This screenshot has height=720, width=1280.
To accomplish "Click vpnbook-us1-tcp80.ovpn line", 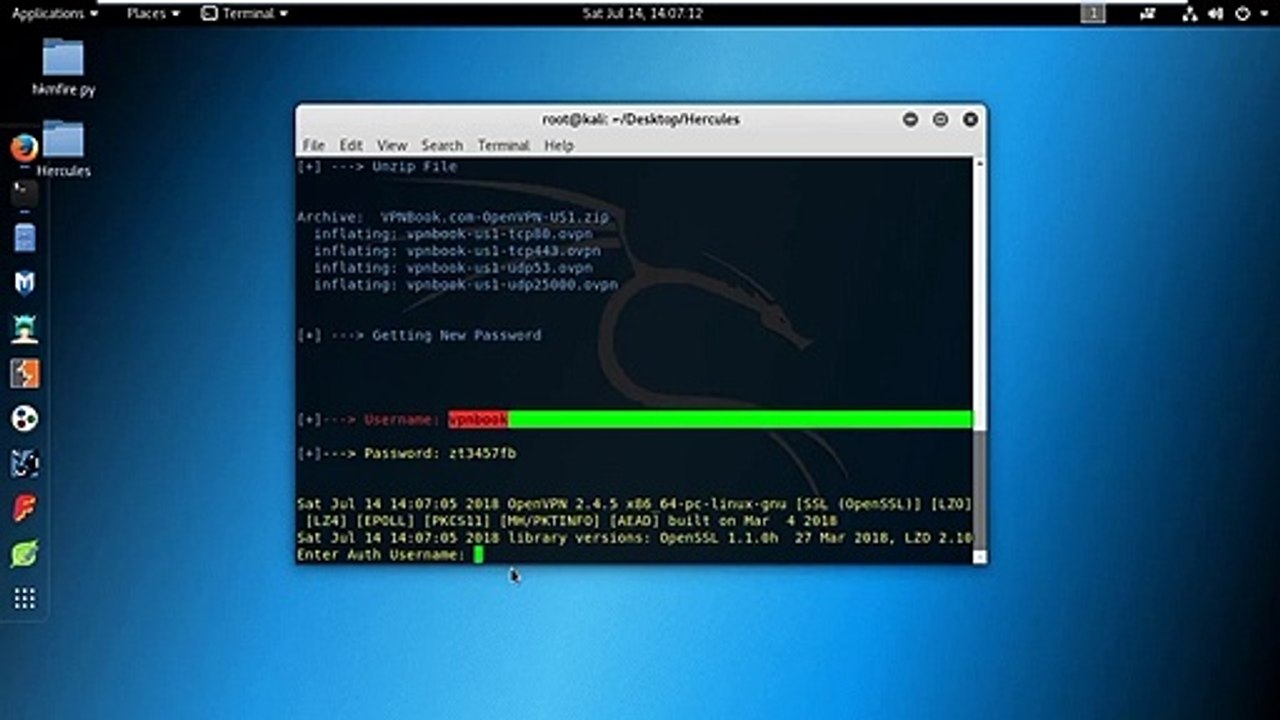I will [452, 234].
